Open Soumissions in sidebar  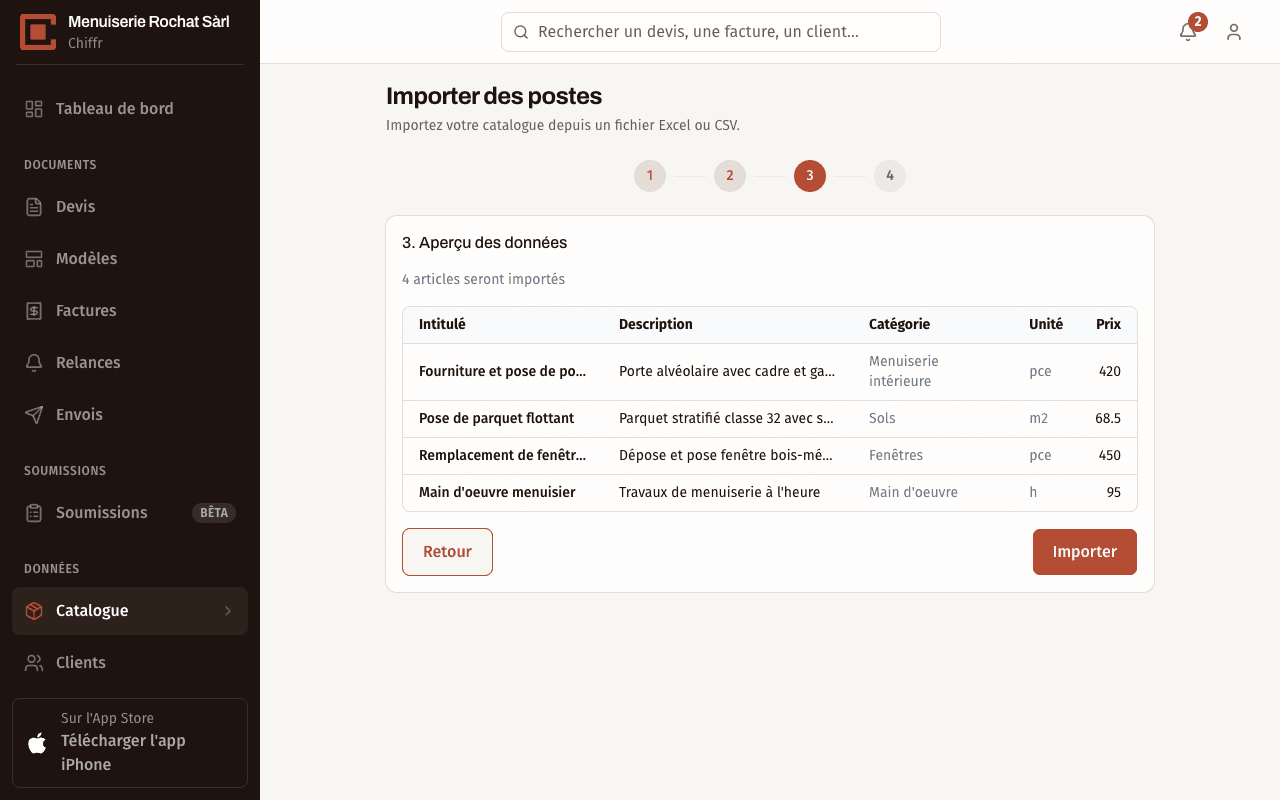tap(130, 513)
